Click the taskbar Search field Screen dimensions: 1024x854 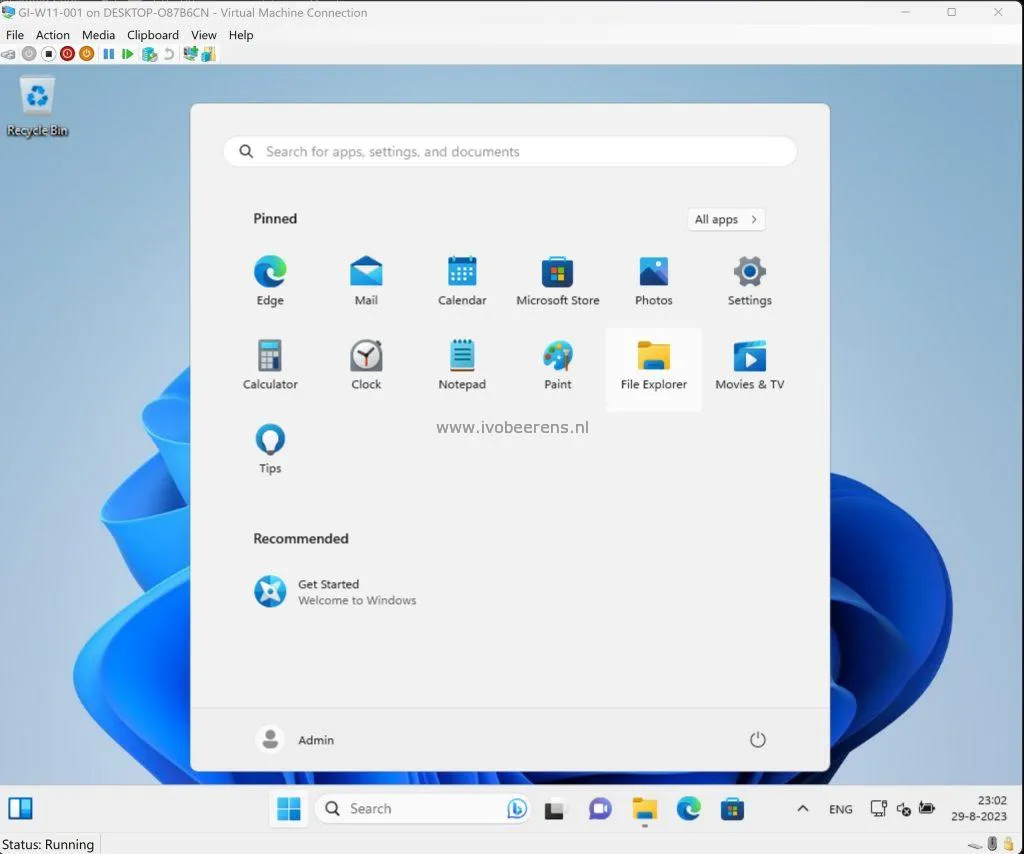[x=423, y=809]
